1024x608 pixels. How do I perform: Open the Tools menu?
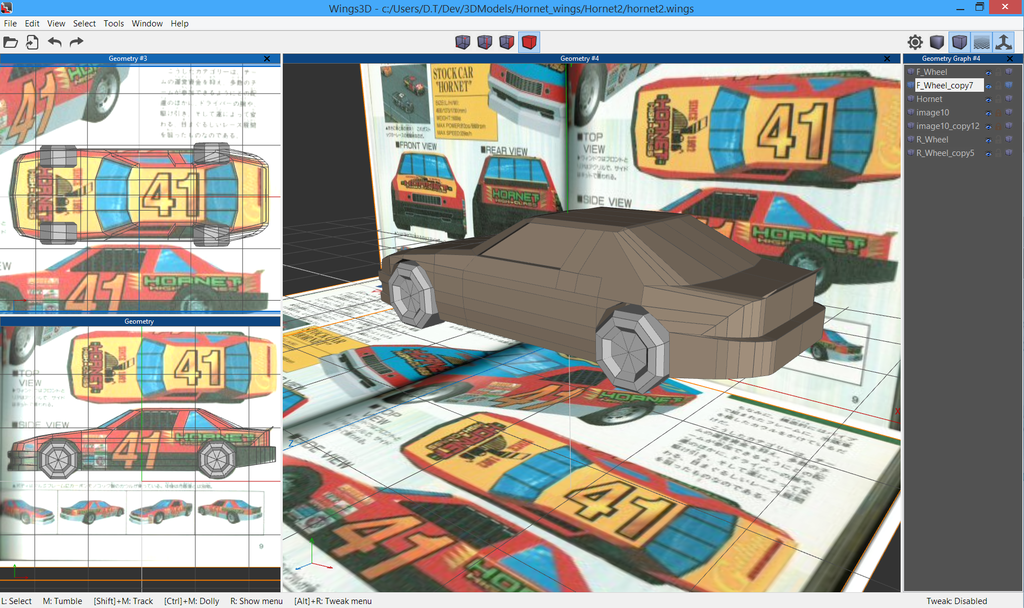point(114,23)
